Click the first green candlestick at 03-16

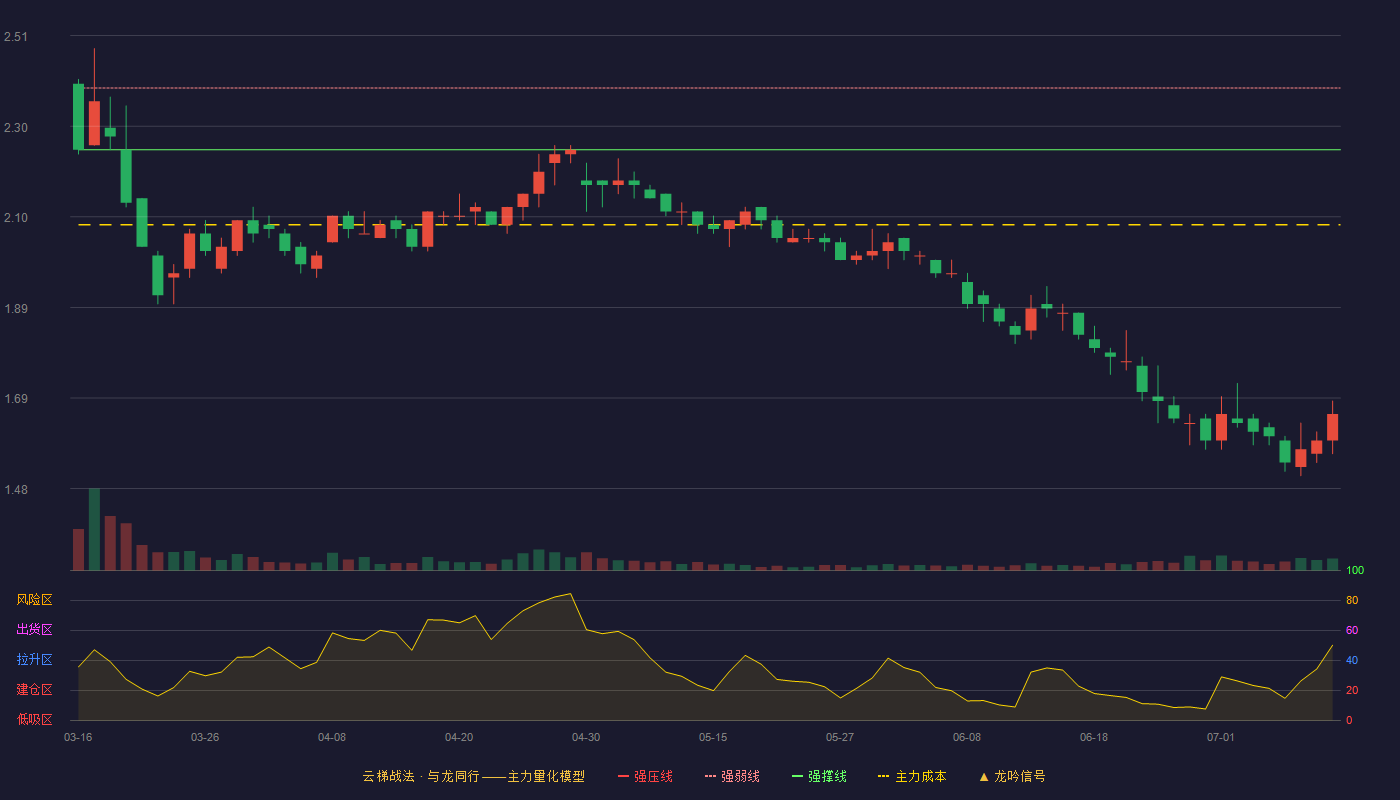tap(78, 116)
